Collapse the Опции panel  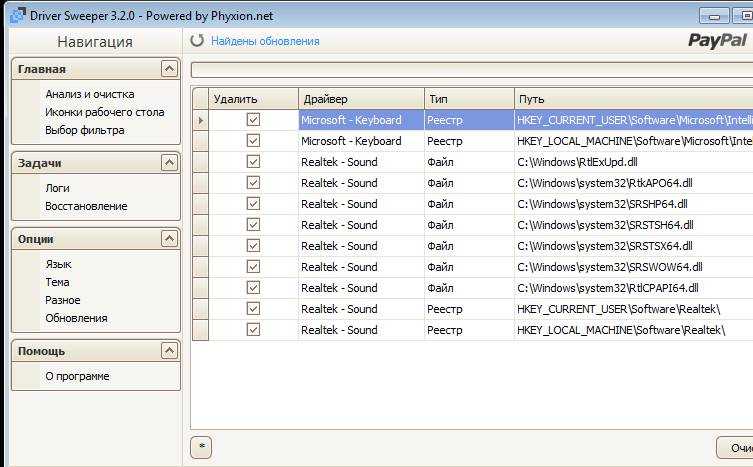(169, 239)
